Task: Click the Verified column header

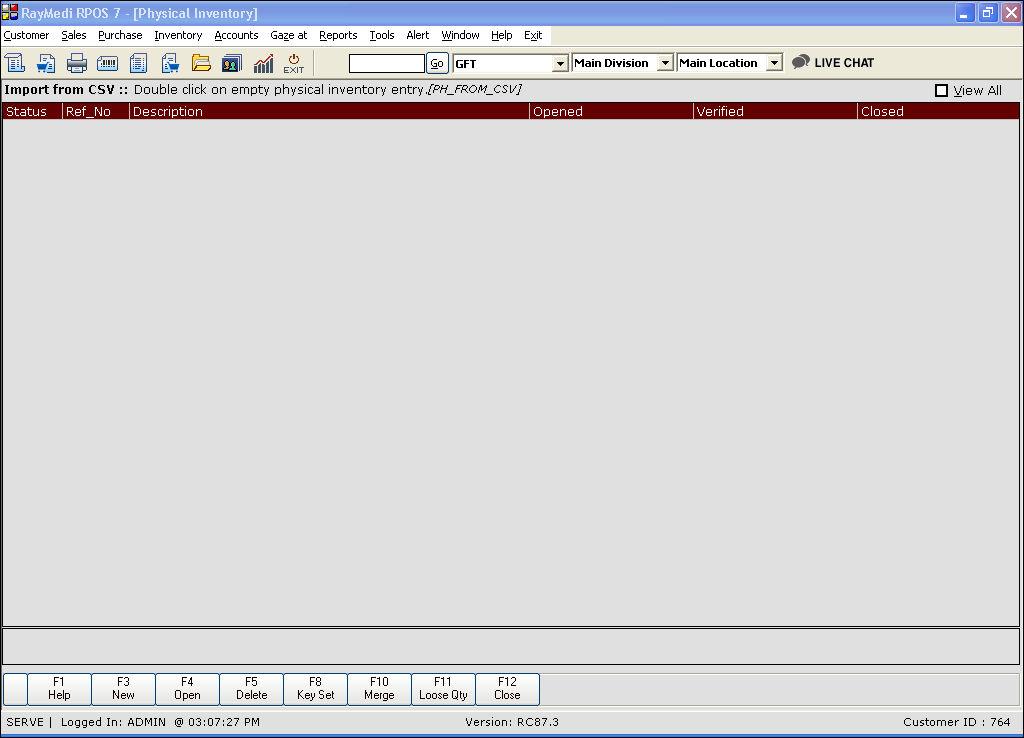Action: point(775,112)
